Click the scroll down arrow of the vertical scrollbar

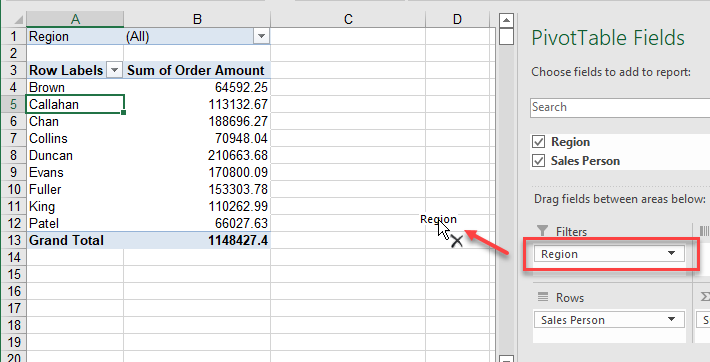(x=506, y=360)
